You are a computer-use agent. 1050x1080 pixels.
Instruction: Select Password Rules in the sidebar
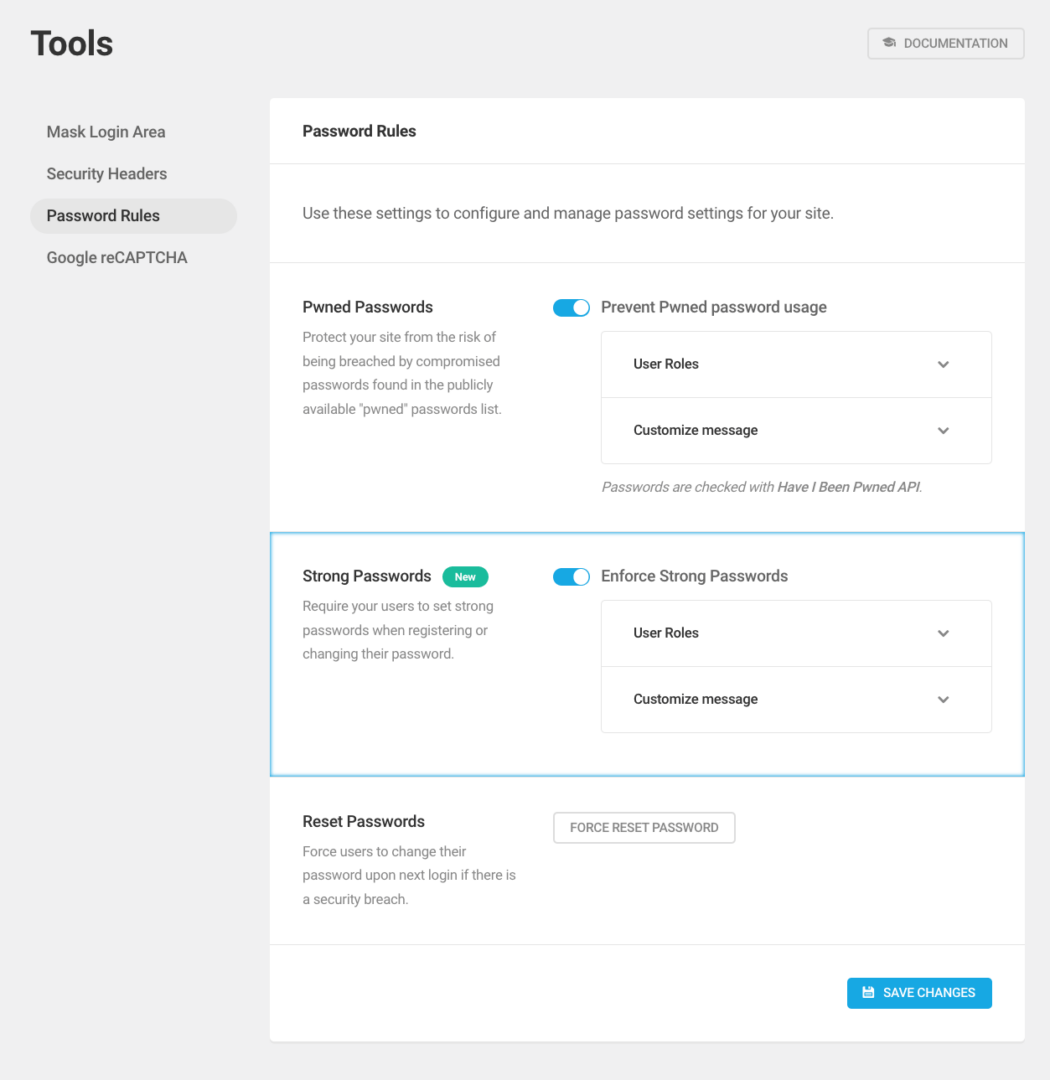click(103, 215)
